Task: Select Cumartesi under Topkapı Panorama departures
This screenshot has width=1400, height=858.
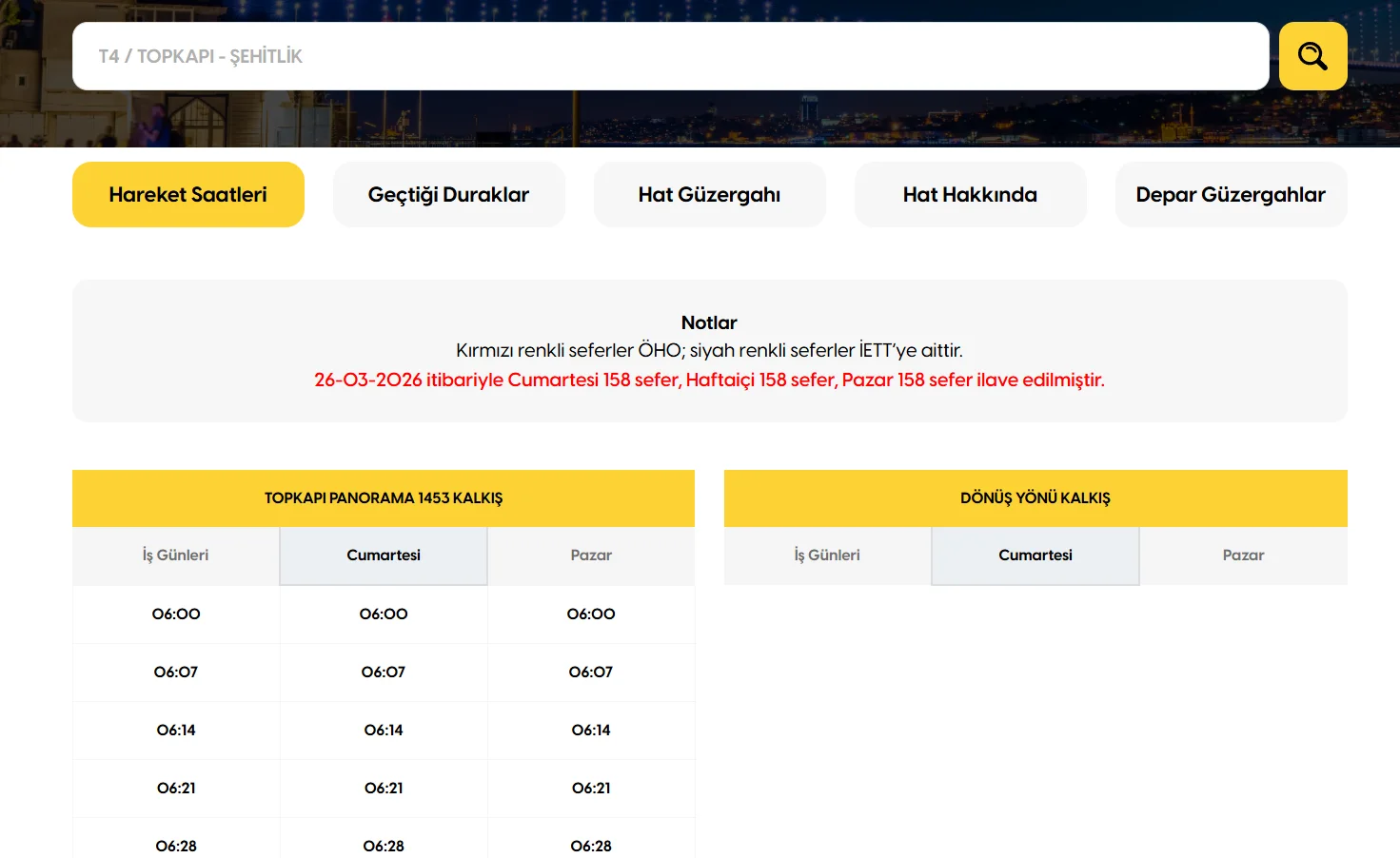Action: pyautogui.click(x=384, y=556)
